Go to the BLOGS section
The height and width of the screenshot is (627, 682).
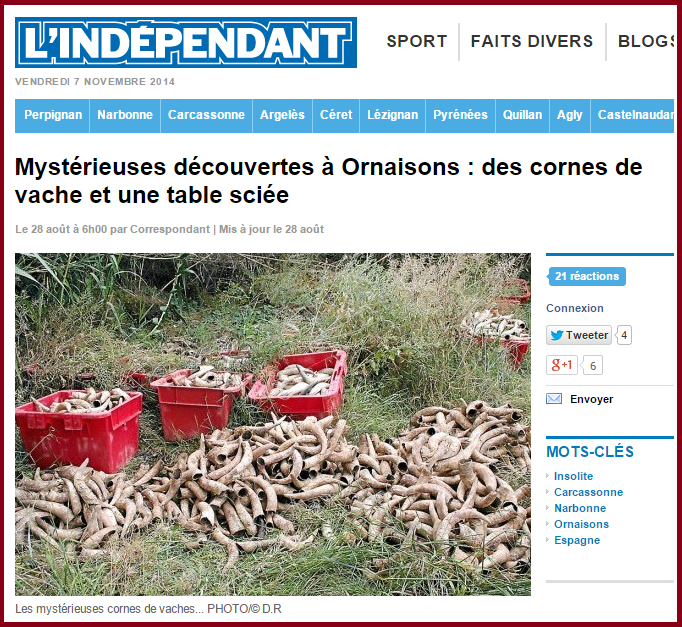pyautogui.click(x=645, y=41)
